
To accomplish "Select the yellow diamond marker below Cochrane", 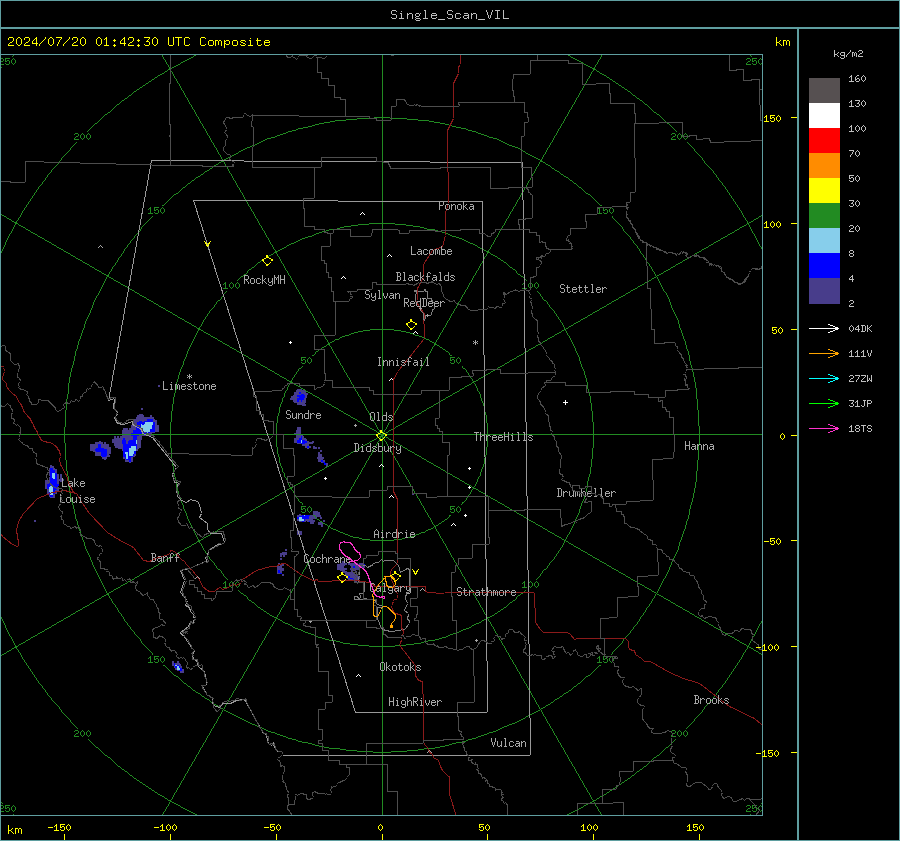I will click(342, 578).
